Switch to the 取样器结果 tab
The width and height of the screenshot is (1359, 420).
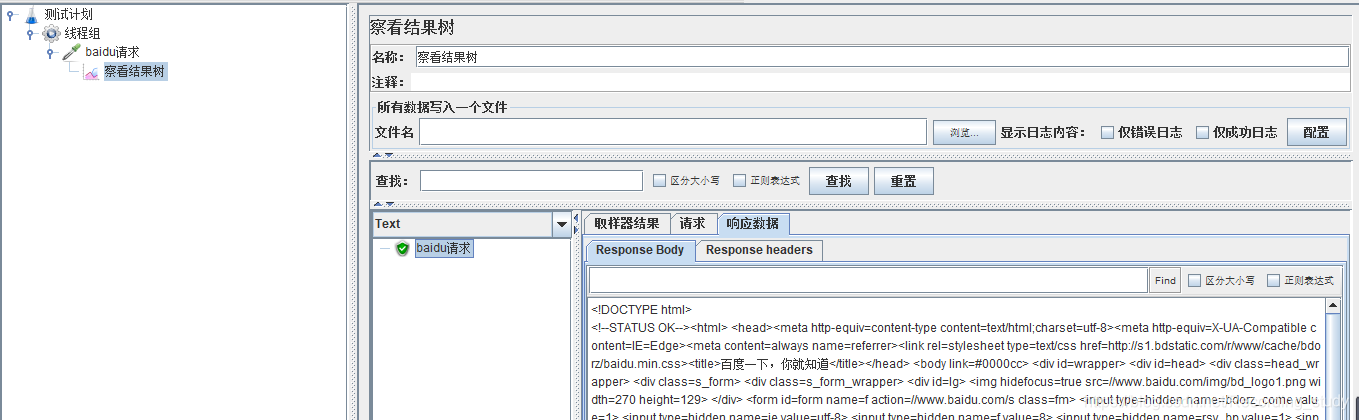pos(626,223)
